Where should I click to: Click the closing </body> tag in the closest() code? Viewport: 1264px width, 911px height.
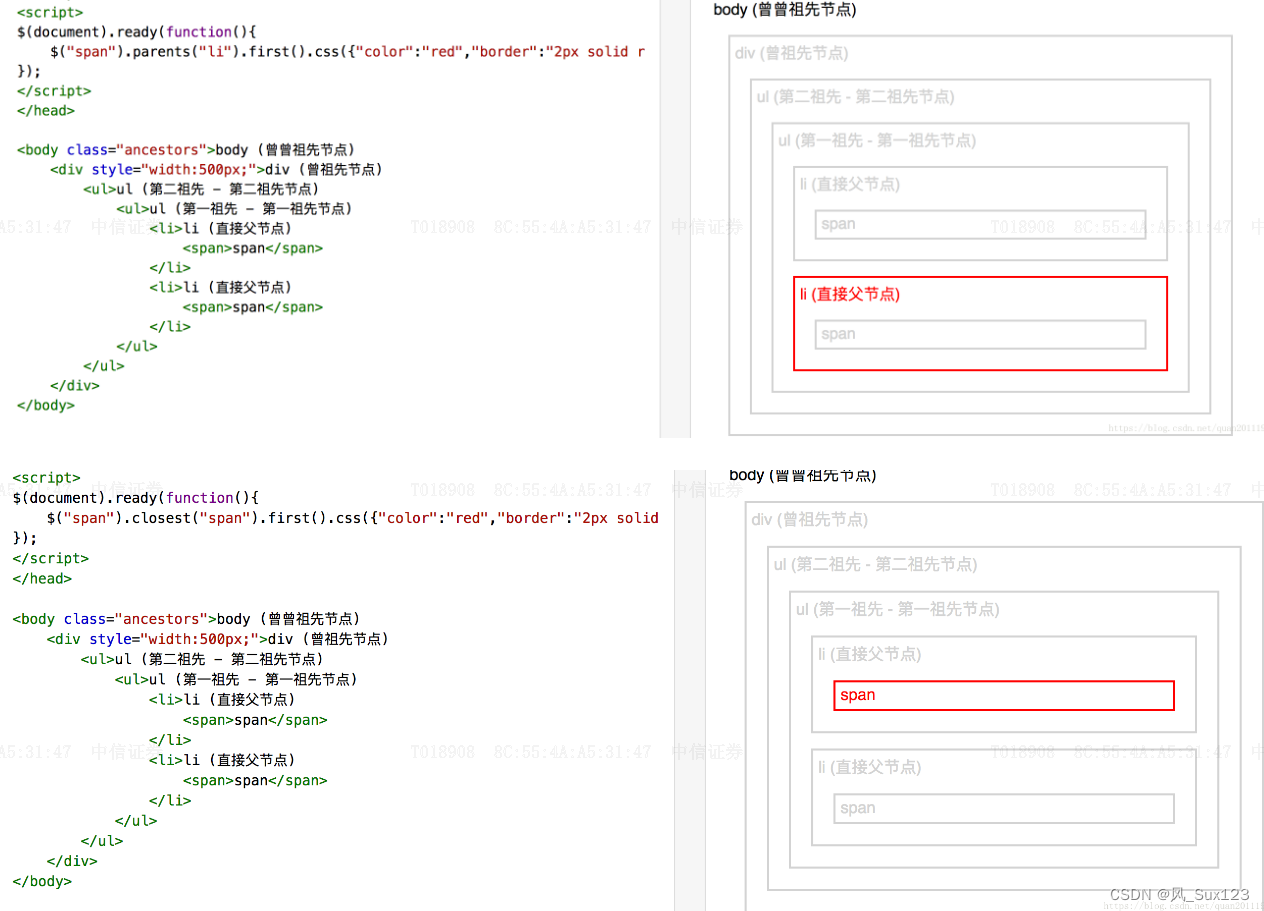42,881
